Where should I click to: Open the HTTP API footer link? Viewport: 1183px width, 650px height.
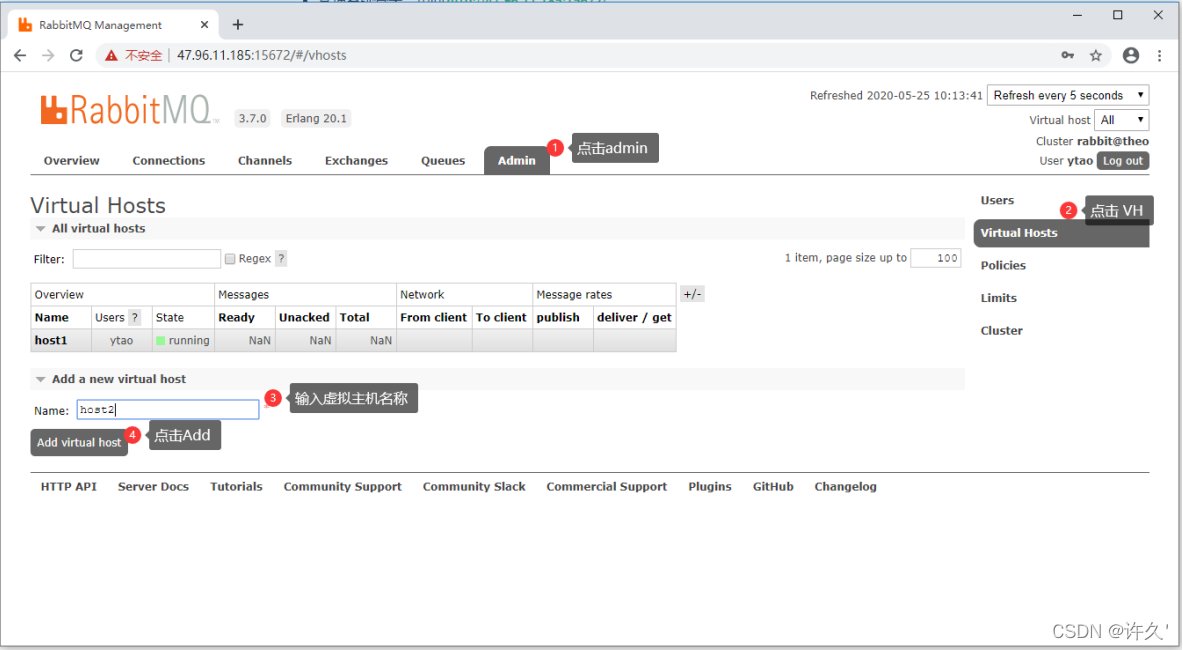point(69,487)
